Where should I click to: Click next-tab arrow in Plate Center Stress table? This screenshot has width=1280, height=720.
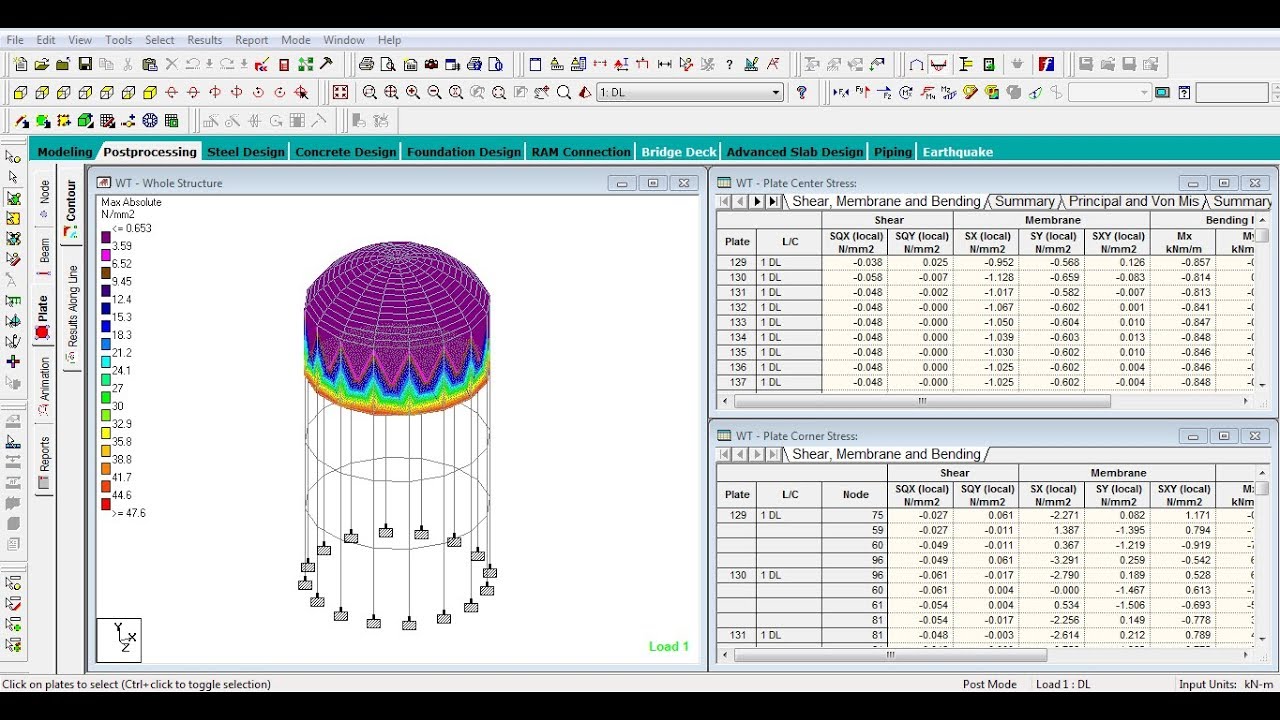pos(757,201)
